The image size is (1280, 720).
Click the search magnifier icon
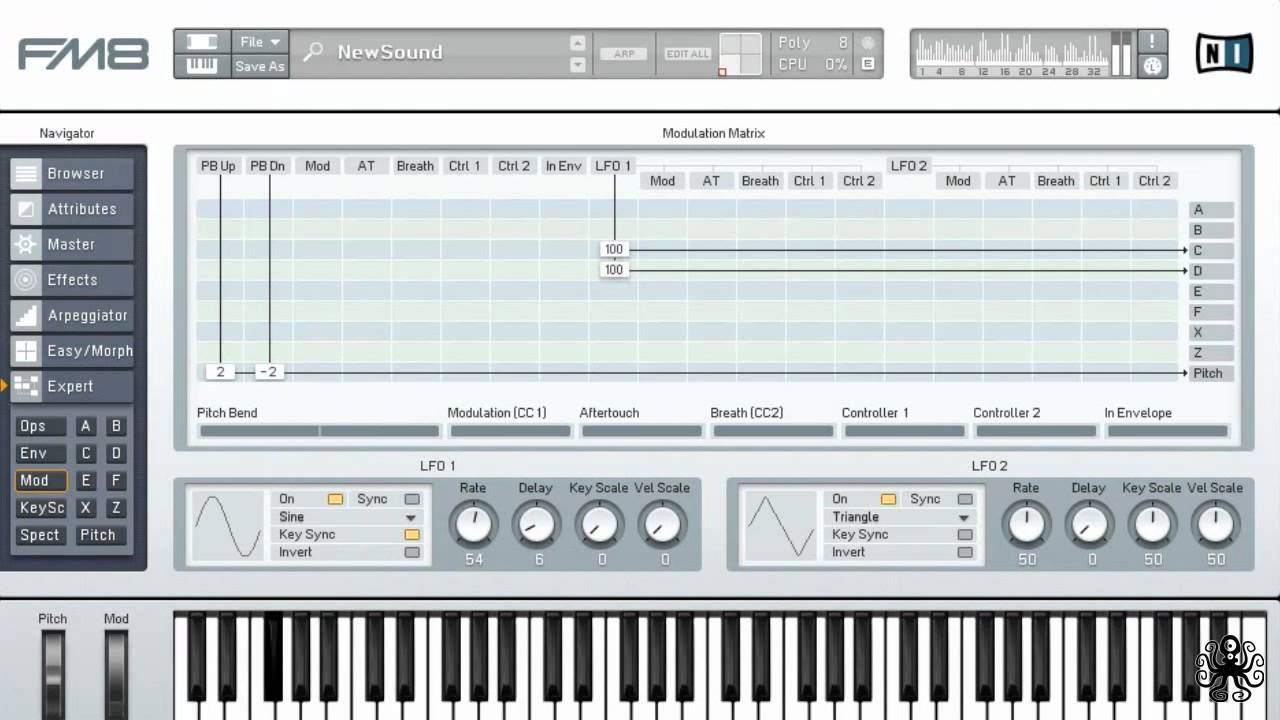click(x=313, y=52)
